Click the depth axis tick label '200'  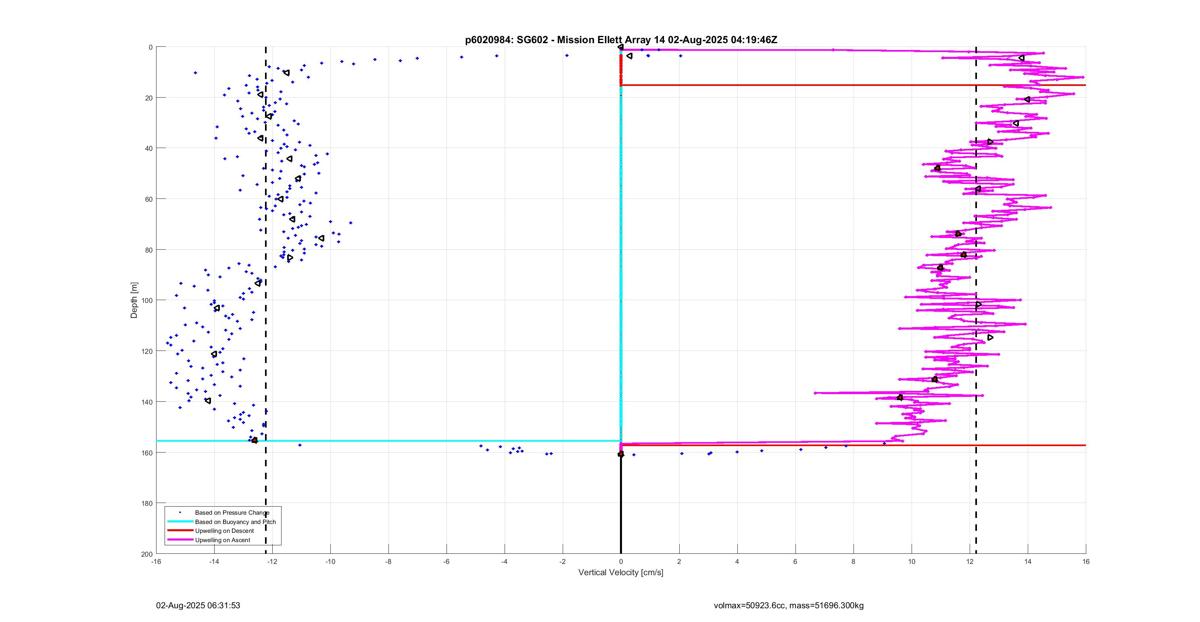coord(147,554)
